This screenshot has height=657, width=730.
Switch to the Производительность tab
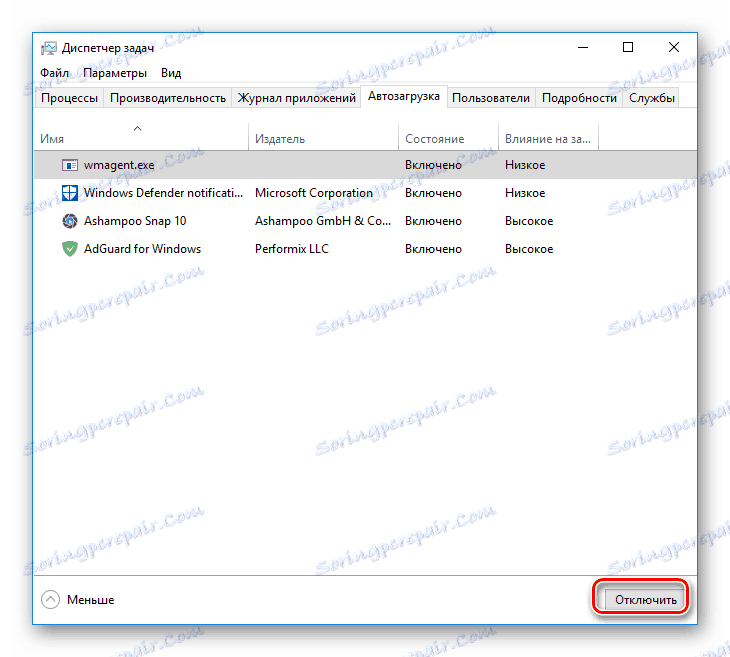(x=168, y=98)
